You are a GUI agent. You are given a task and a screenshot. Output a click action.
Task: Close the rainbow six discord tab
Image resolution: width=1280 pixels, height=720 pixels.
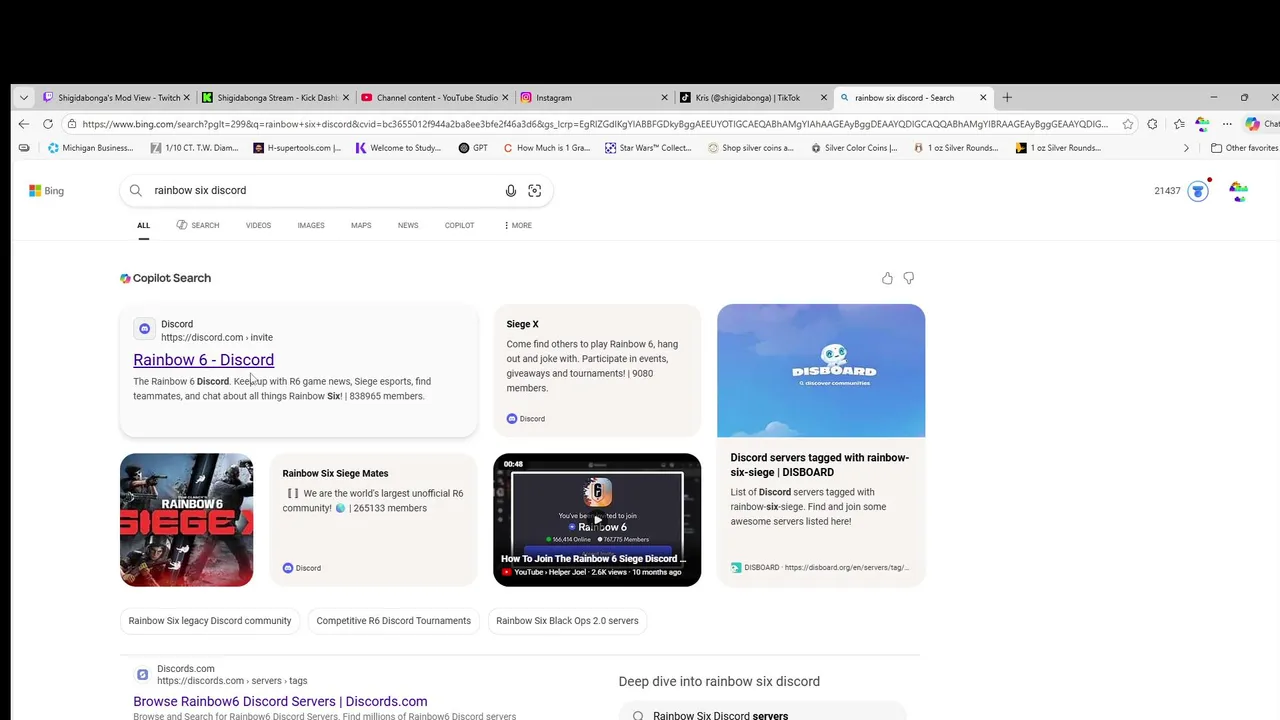[983, 98]
